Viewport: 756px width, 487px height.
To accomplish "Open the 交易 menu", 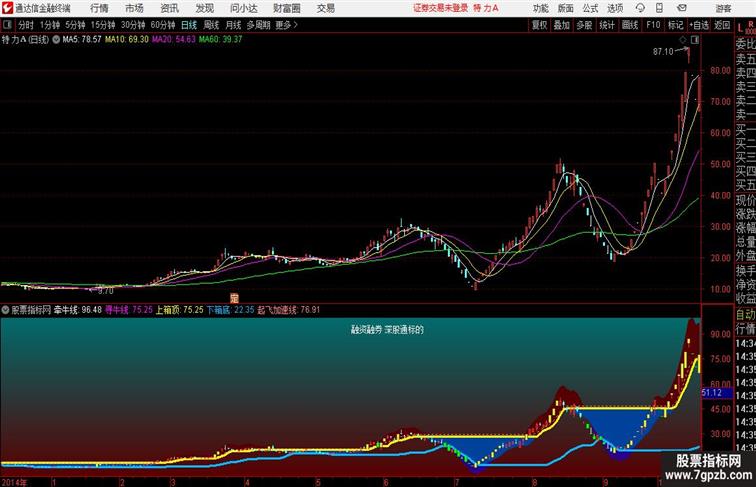I will coord(325,8).
